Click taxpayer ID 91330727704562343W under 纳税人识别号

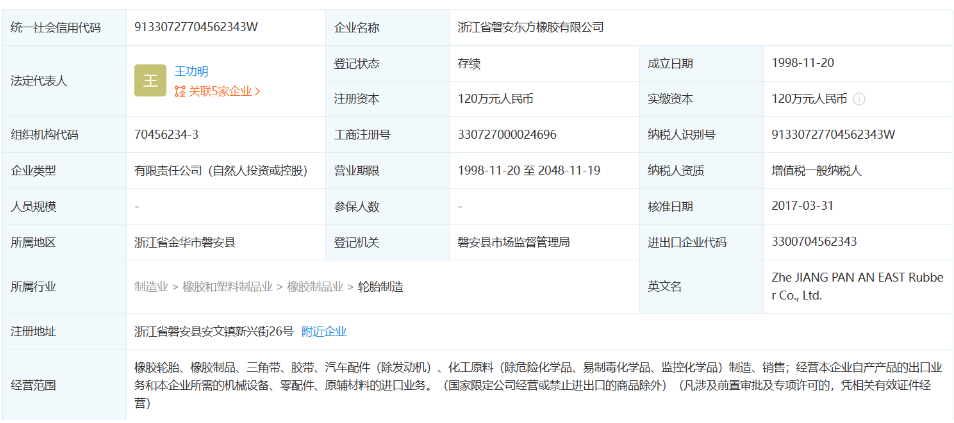tap(833, 135)
